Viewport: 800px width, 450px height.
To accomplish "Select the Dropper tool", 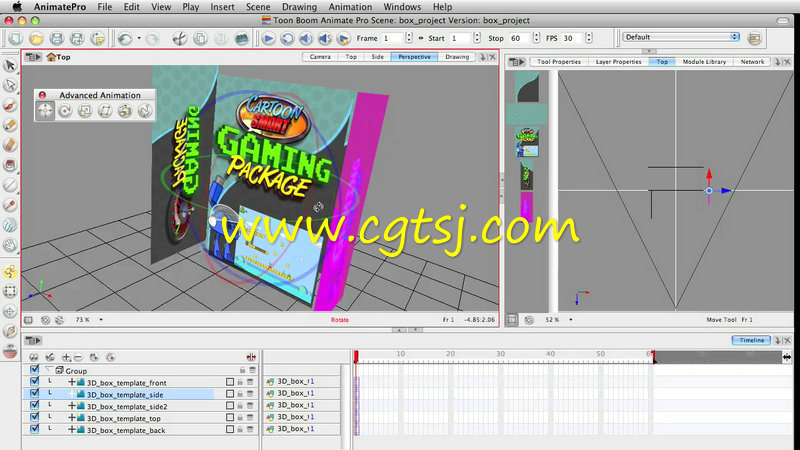I will (10, 205).
